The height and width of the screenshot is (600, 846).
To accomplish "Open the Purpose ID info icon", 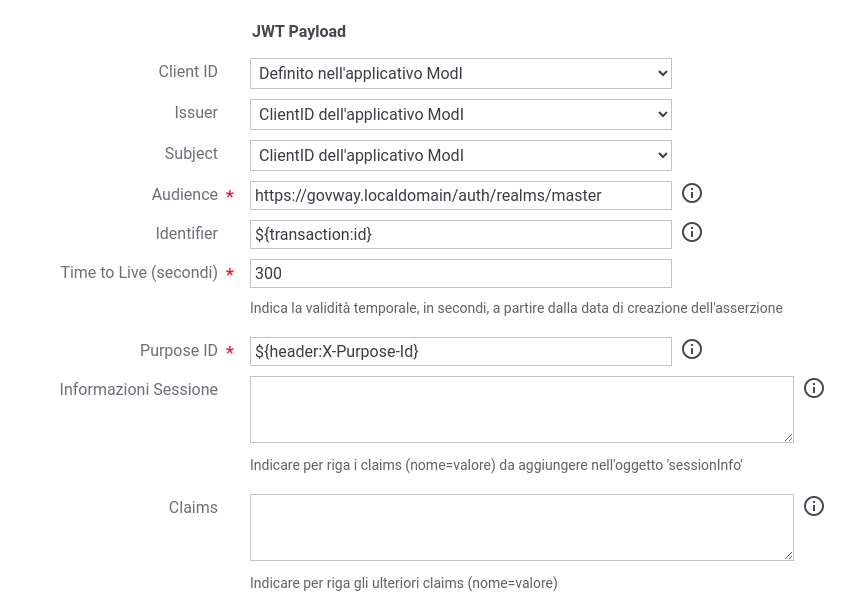I will click(x=692, y=349).
